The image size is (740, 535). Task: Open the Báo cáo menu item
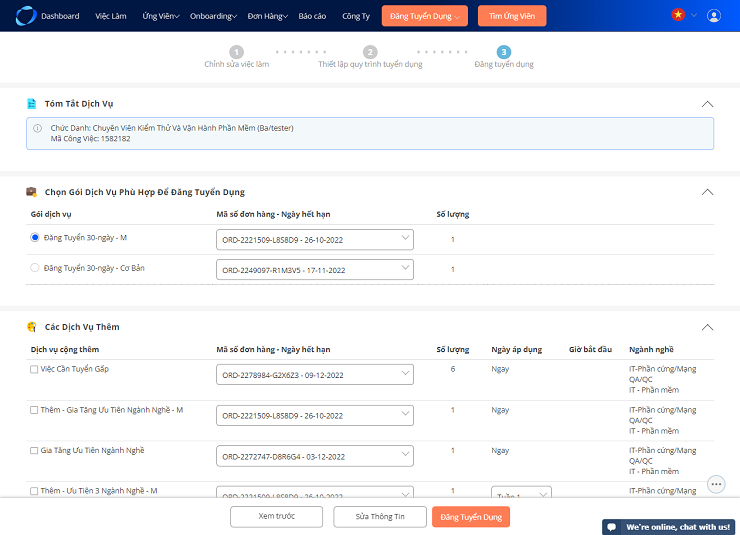click(312, 16)
